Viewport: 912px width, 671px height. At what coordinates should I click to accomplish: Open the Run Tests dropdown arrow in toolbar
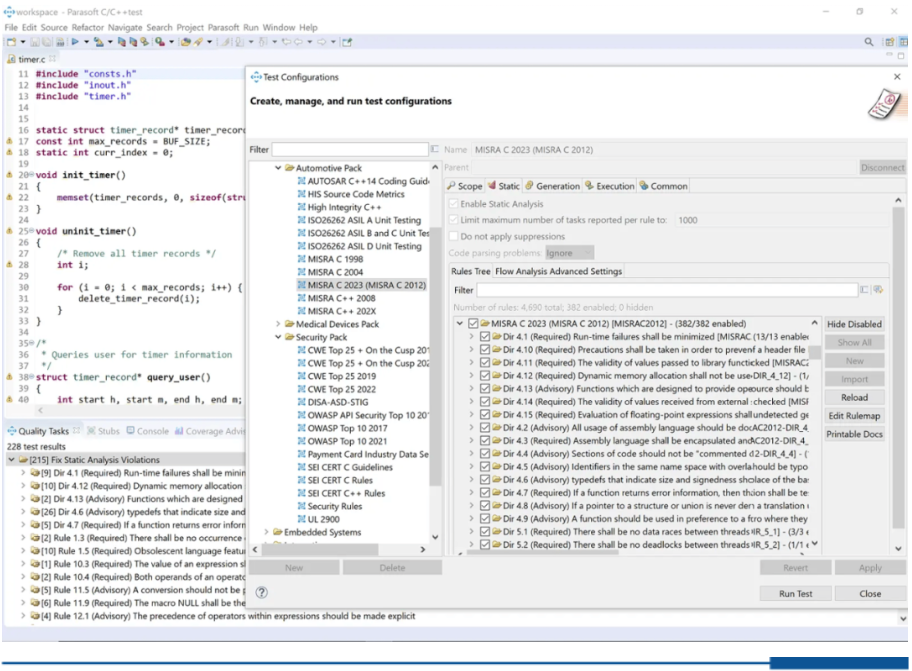pyautogui.click(x=86, y=42)
